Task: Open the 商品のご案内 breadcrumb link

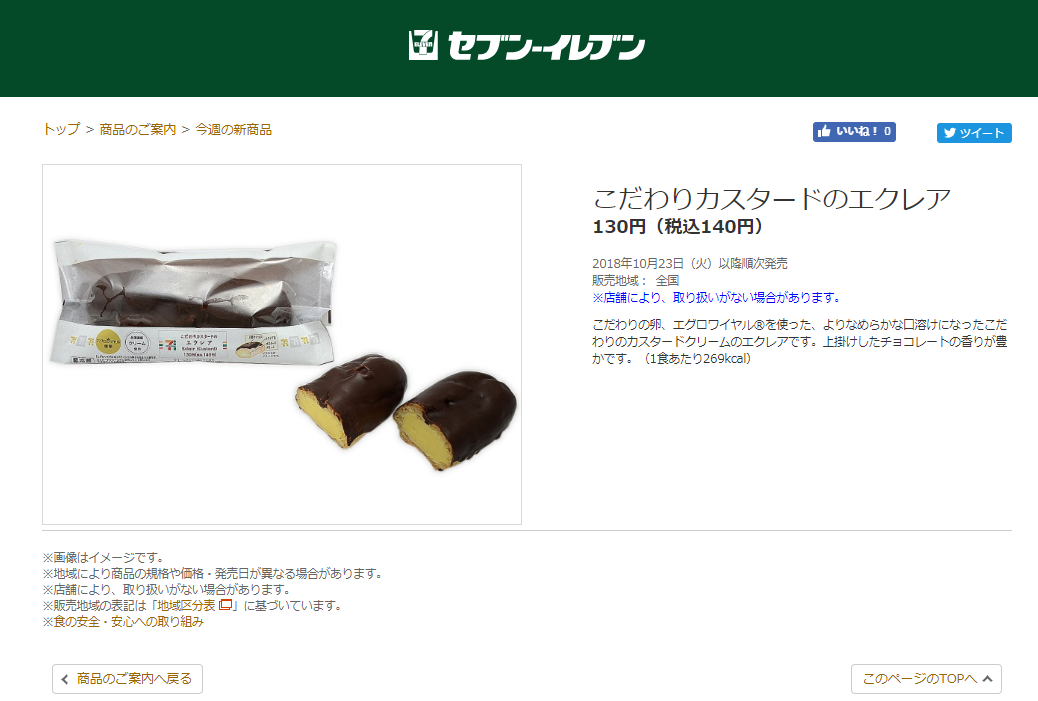Action: click(x=138, y=129)
